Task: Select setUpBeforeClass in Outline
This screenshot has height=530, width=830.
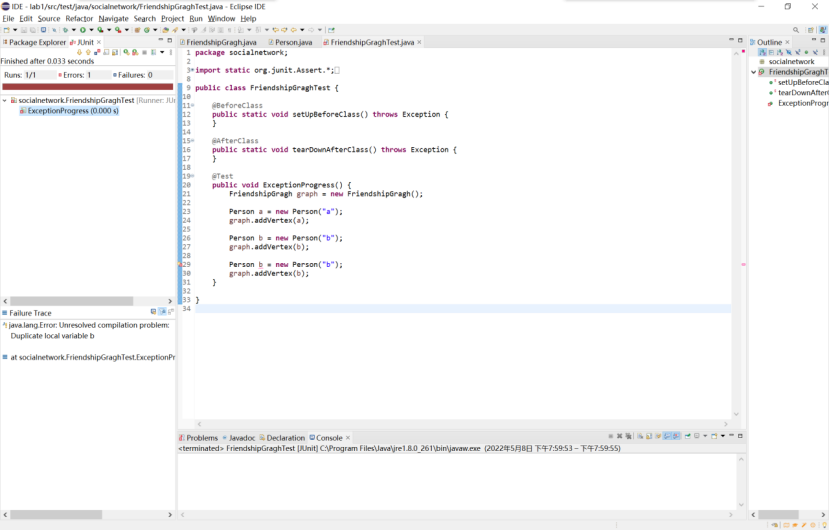Action: pyautogui.click(x=799, y=82)
